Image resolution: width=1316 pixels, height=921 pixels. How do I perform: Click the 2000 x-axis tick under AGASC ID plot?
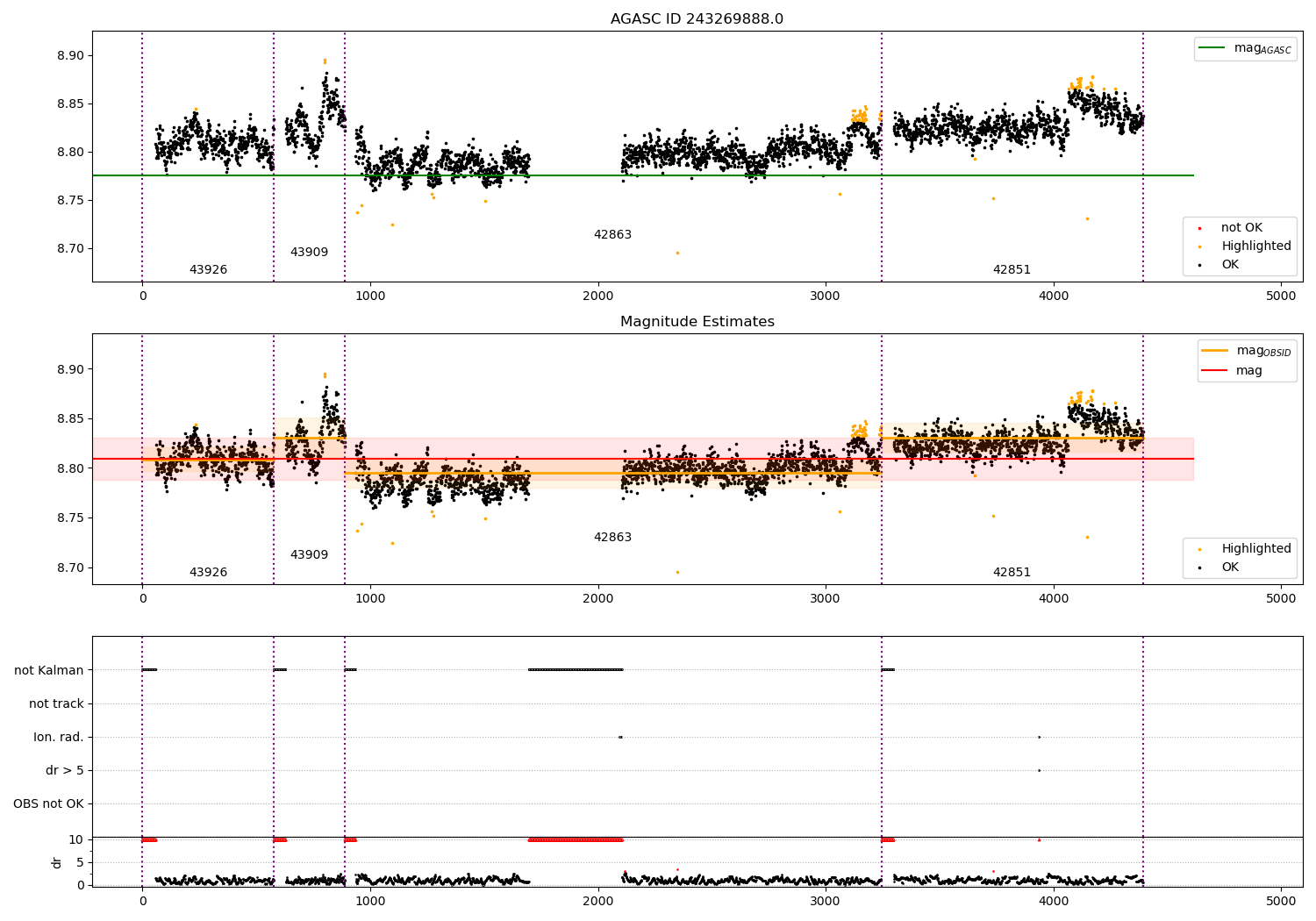598,296
